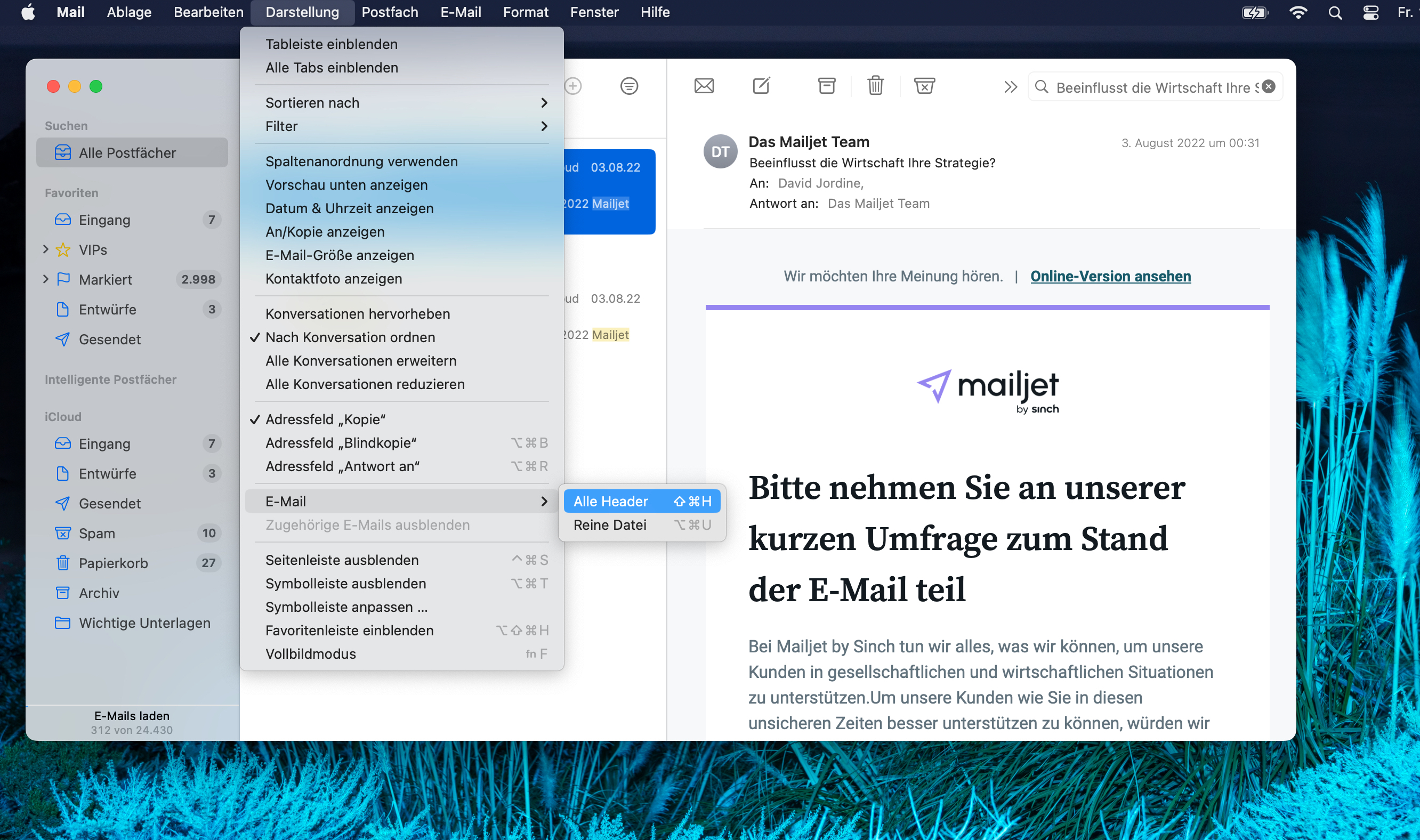This screenshot has width=1420, height=840.
Task: Clear the search field with the X button
Action: point(1268,86)
